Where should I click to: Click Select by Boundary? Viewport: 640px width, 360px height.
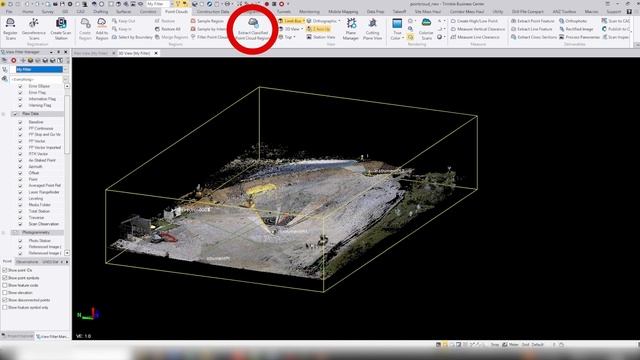click(x=132, y=37)
